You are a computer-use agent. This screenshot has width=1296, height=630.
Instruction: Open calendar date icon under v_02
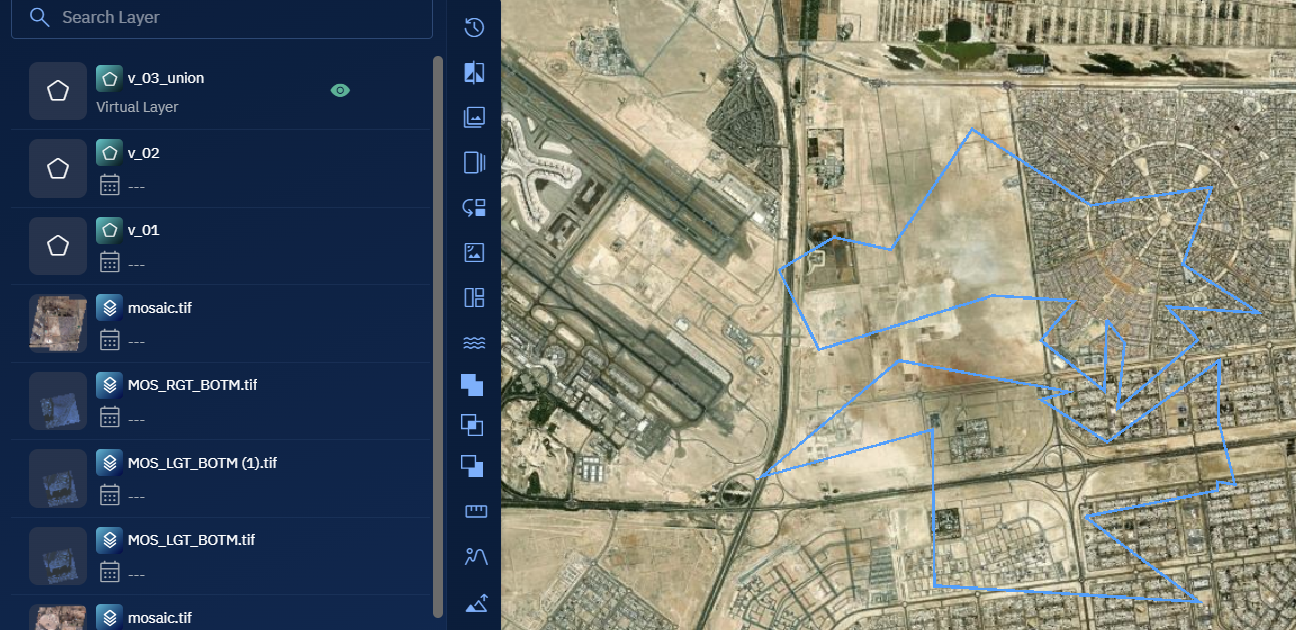tap(110, 185)
